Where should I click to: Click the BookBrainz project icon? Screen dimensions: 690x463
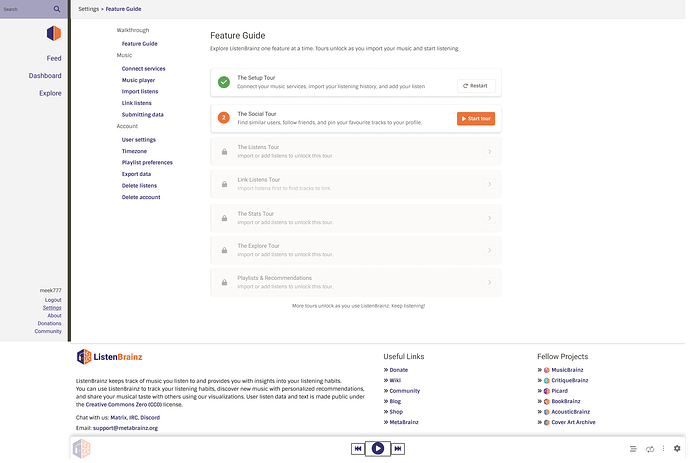pyautogui.click(x=547, y=401)
